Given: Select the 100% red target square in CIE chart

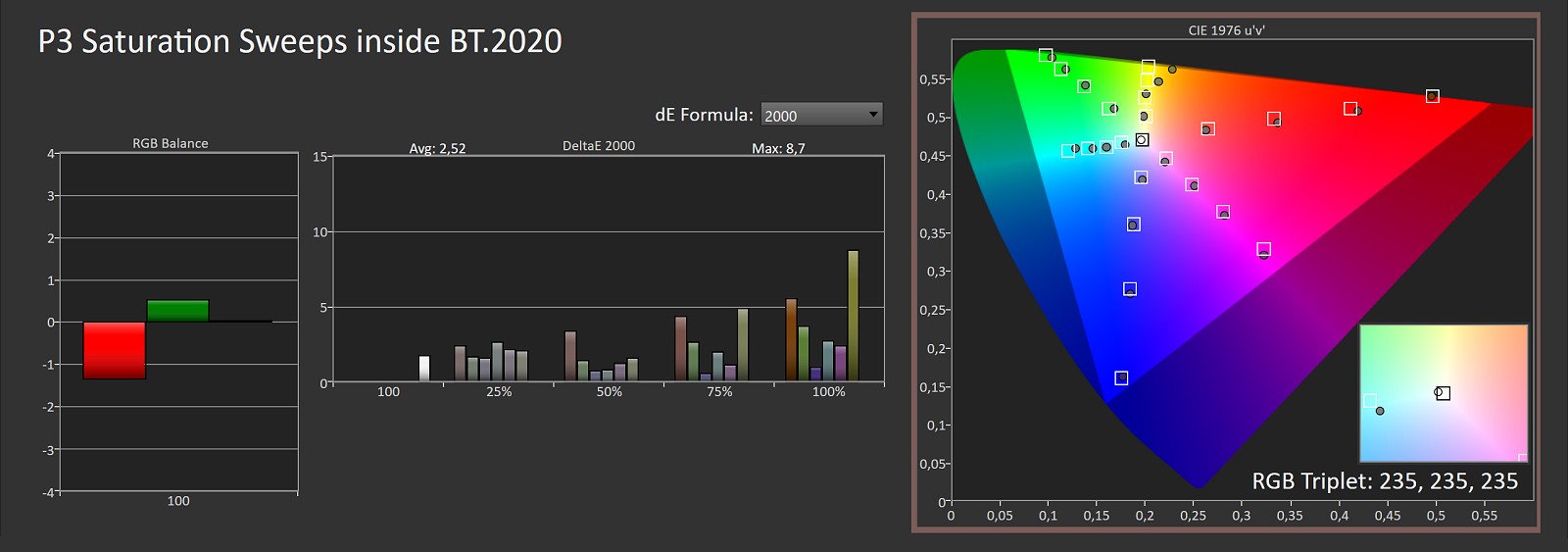Looking at the screenshot, I should (1433, 96).
